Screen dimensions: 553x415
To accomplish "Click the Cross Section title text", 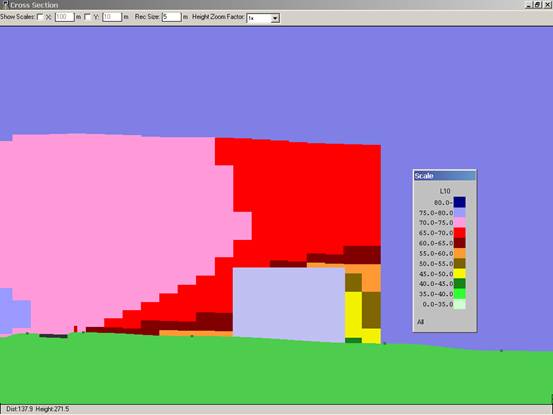I will coord(34,5).
